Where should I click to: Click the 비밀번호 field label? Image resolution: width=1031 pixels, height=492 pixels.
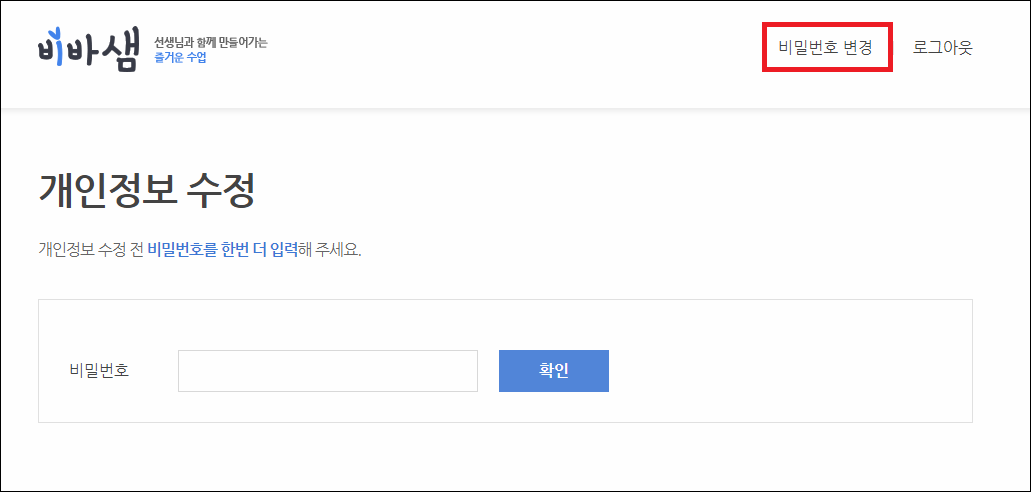tap(99, 371)
